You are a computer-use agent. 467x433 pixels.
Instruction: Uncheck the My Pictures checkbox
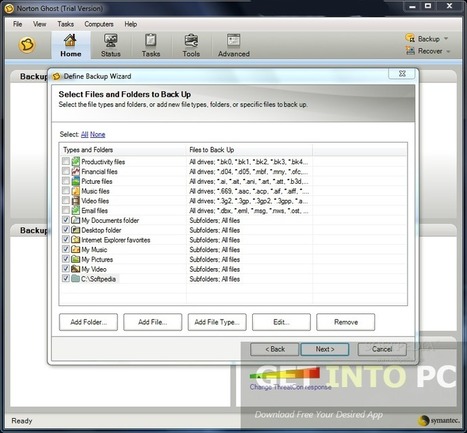pyautogui.click(x=66, y=259)
